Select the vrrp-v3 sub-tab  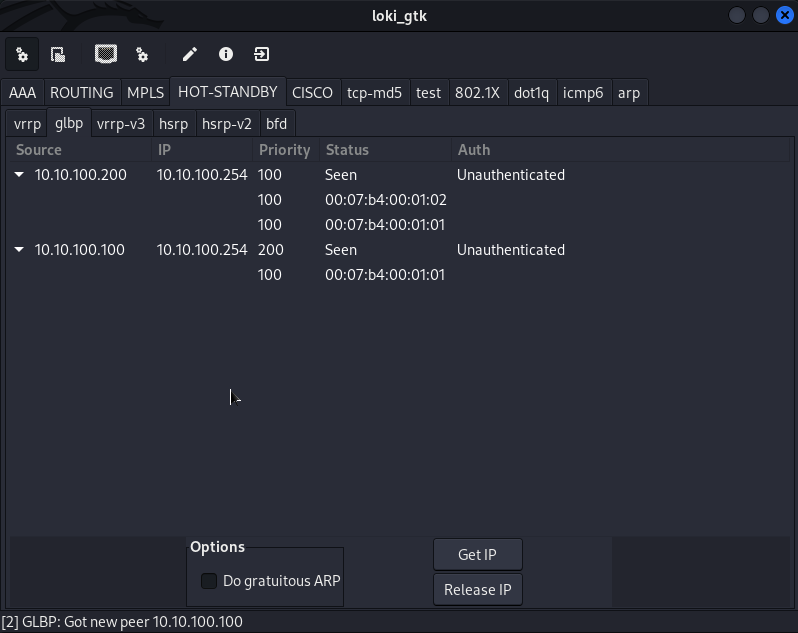[120, 124]
